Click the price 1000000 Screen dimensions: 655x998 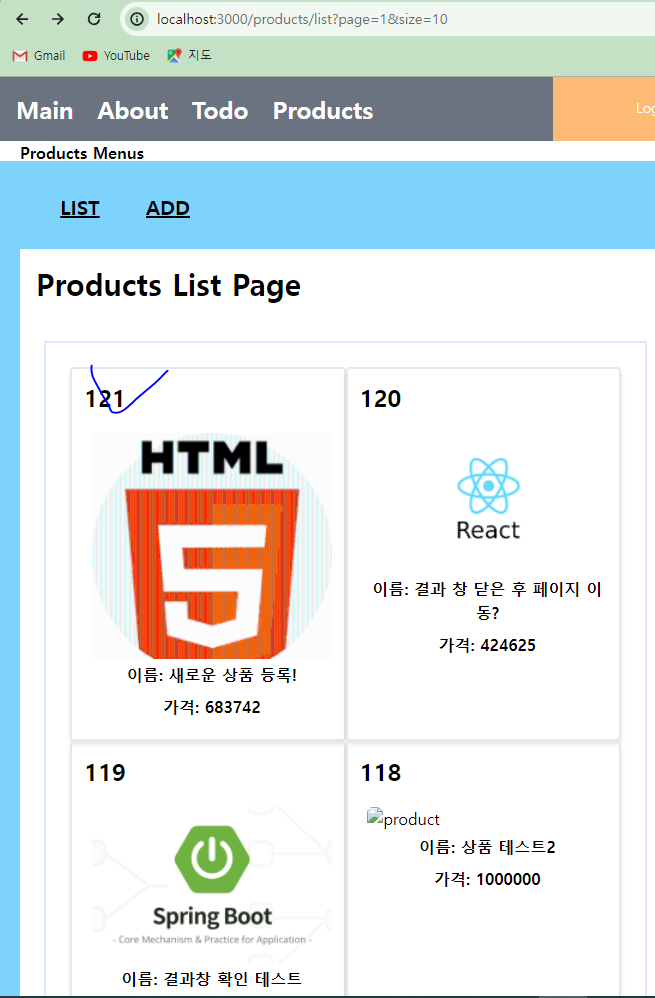488,879
